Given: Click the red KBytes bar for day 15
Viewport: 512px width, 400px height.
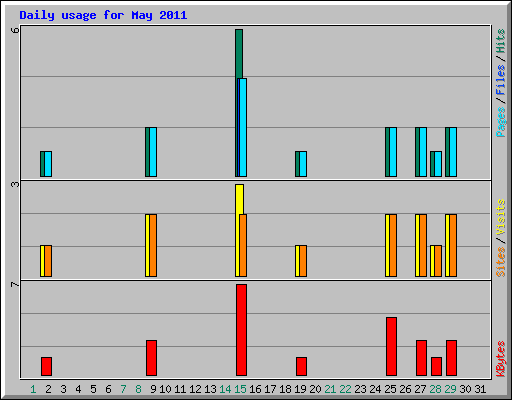Looking at the screenshot, I should click(x=241, y=330).
